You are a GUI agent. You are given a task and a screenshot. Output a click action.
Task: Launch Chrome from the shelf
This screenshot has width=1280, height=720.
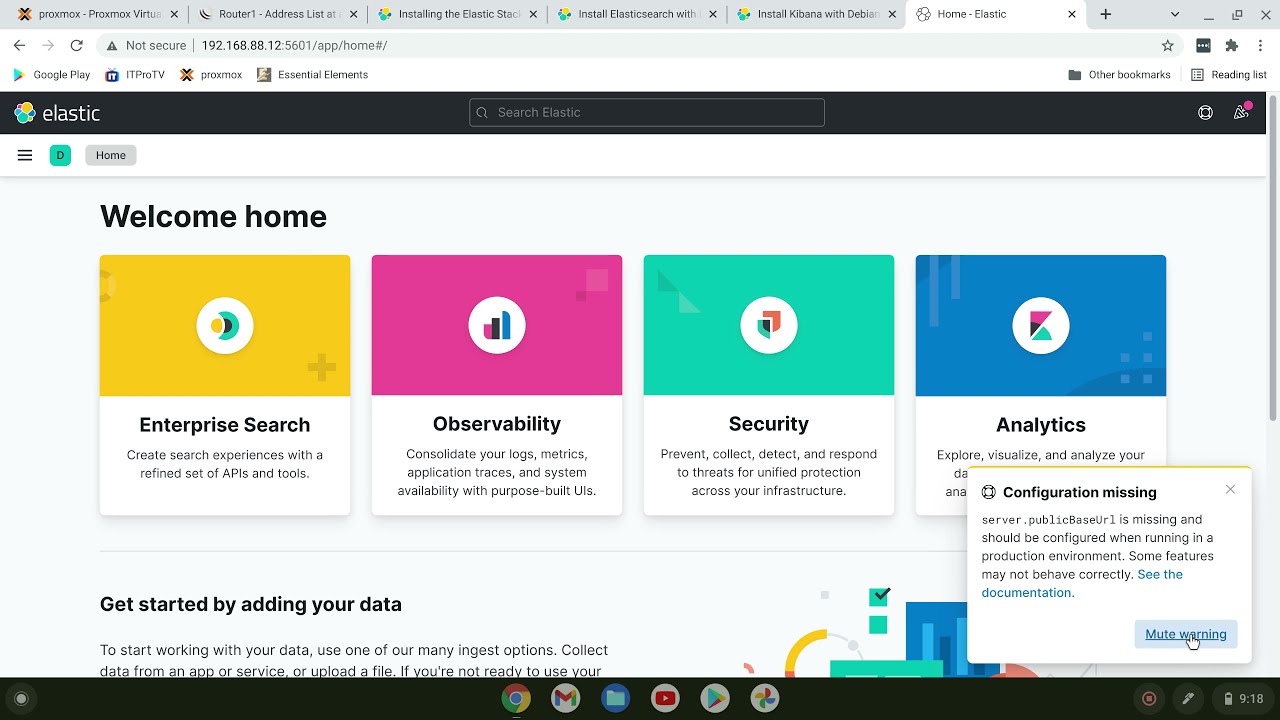(516, 698)
